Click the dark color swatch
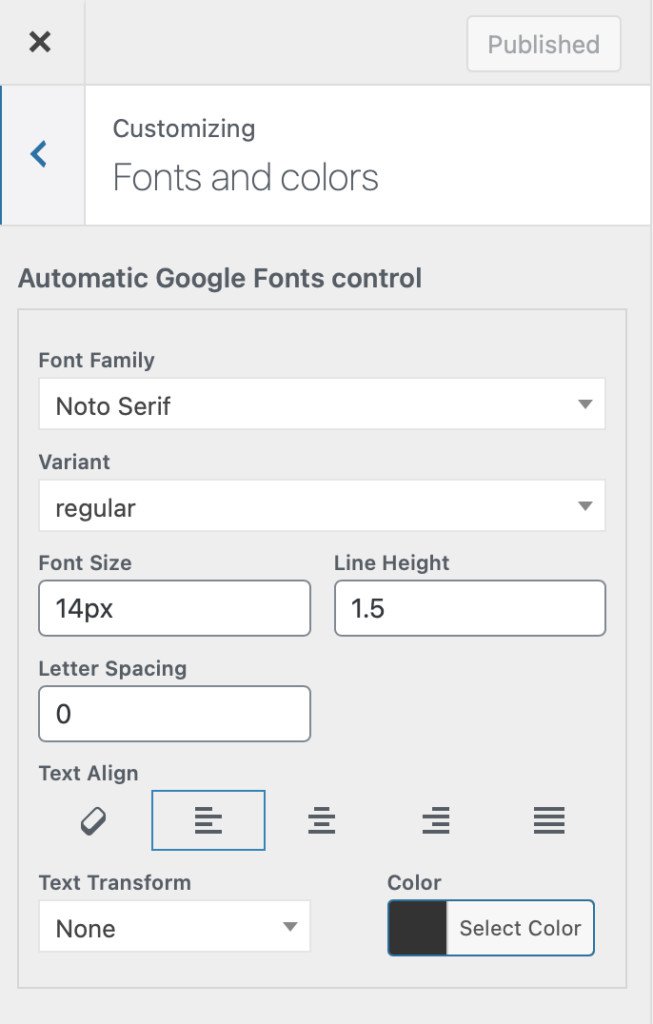Screen dimensions: 653x1024 pyautogui.click(x=417, y=927)
